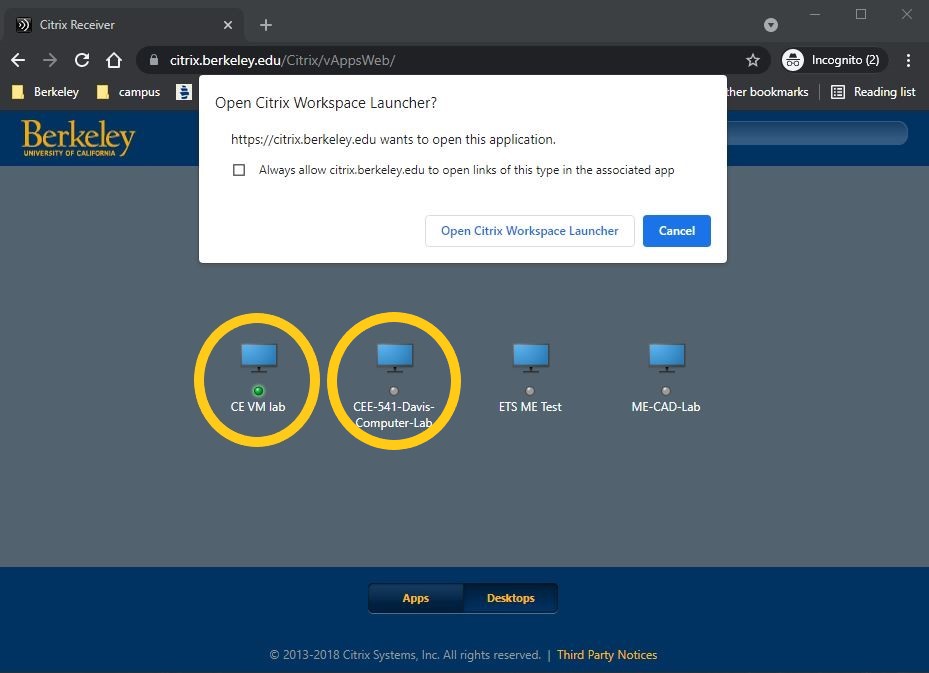Click the "Open Citrix Workspace Launcher?" dialog title
929x673 pixels.
coord(326,103)
